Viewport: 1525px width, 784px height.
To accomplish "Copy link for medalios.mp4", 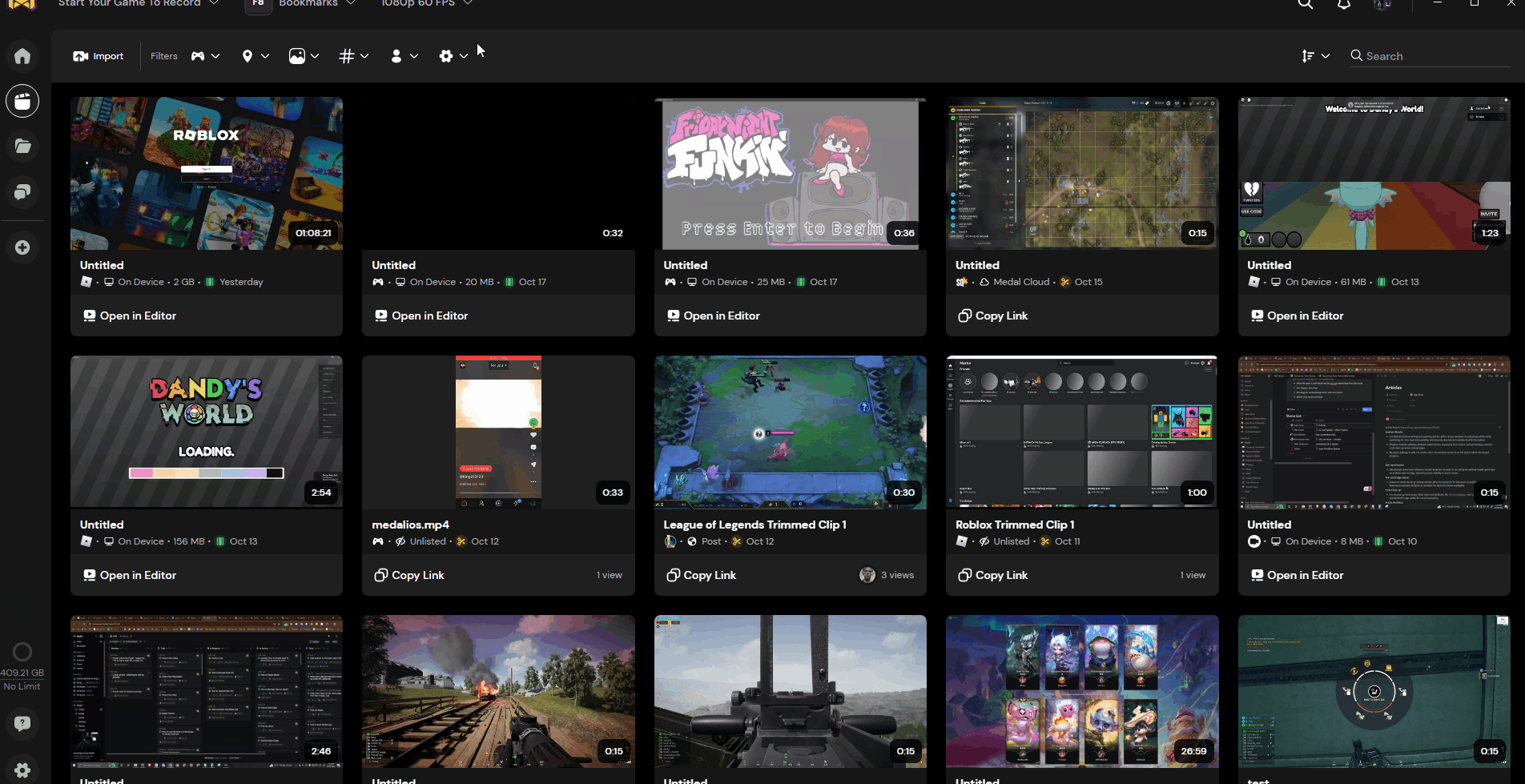I will pos(409,575).
